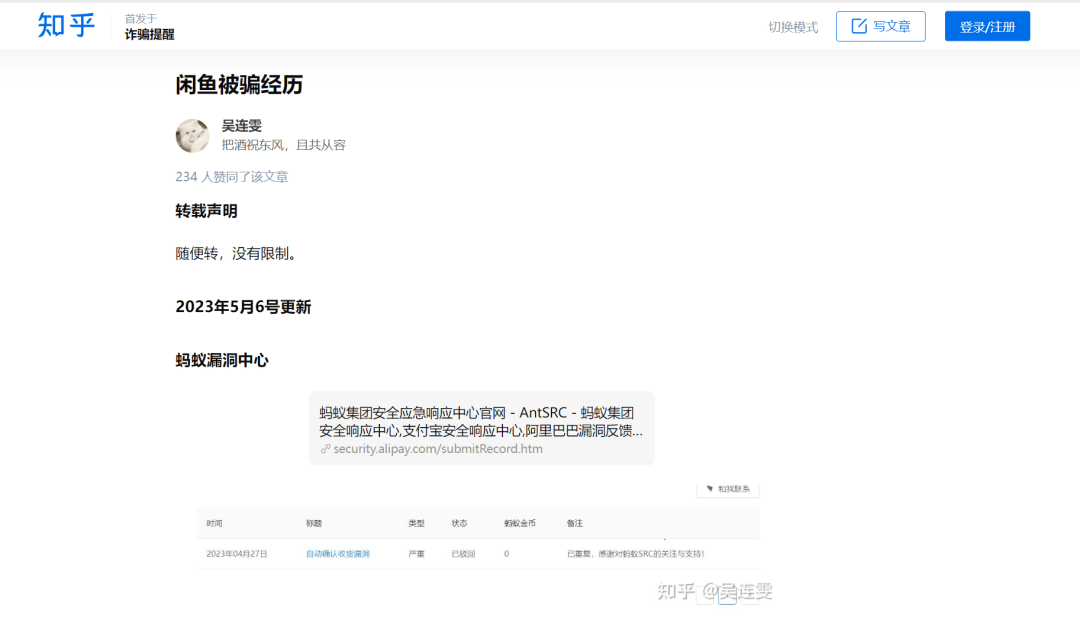1080x623 pixels.
Task: Select the heading 转载声明
Action: click(206, 211)
